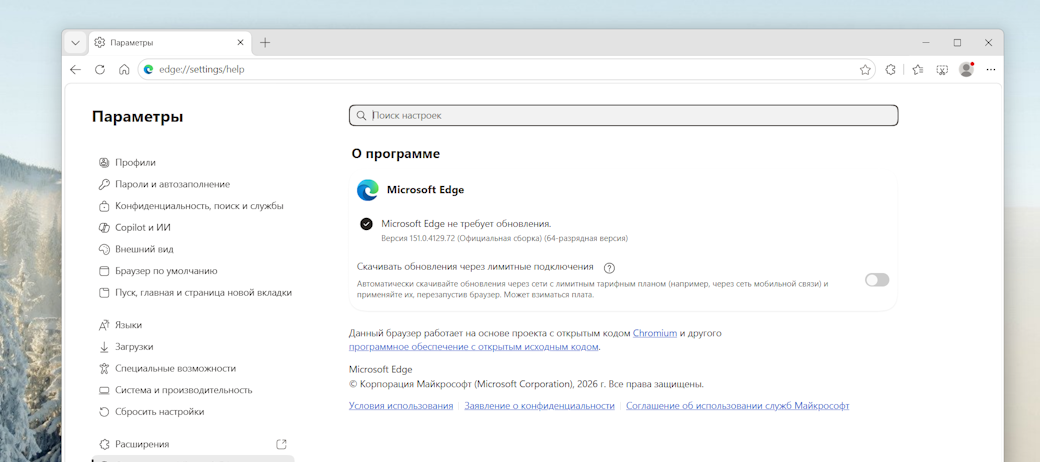Screen dimensions: 1040x462
Task: Click text Microsoft Edge не требует обновления
Action: [x=466, y=223]
